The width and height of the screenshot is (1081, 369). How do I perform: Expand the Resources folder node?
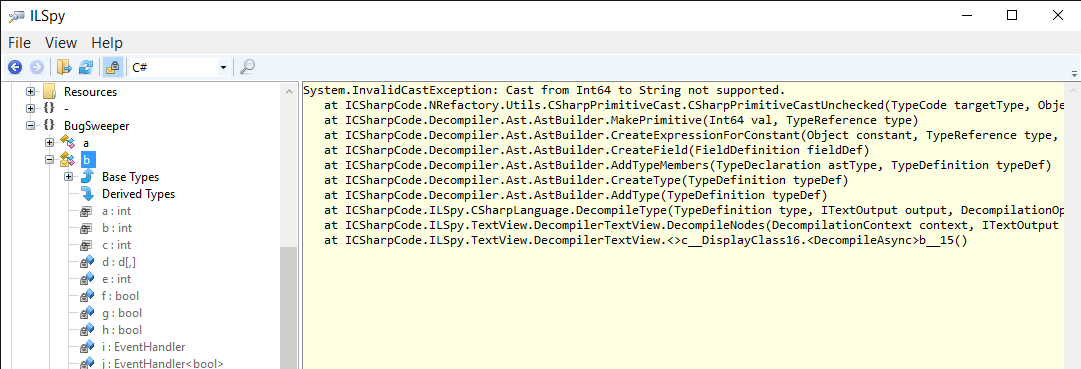[30, 92]
